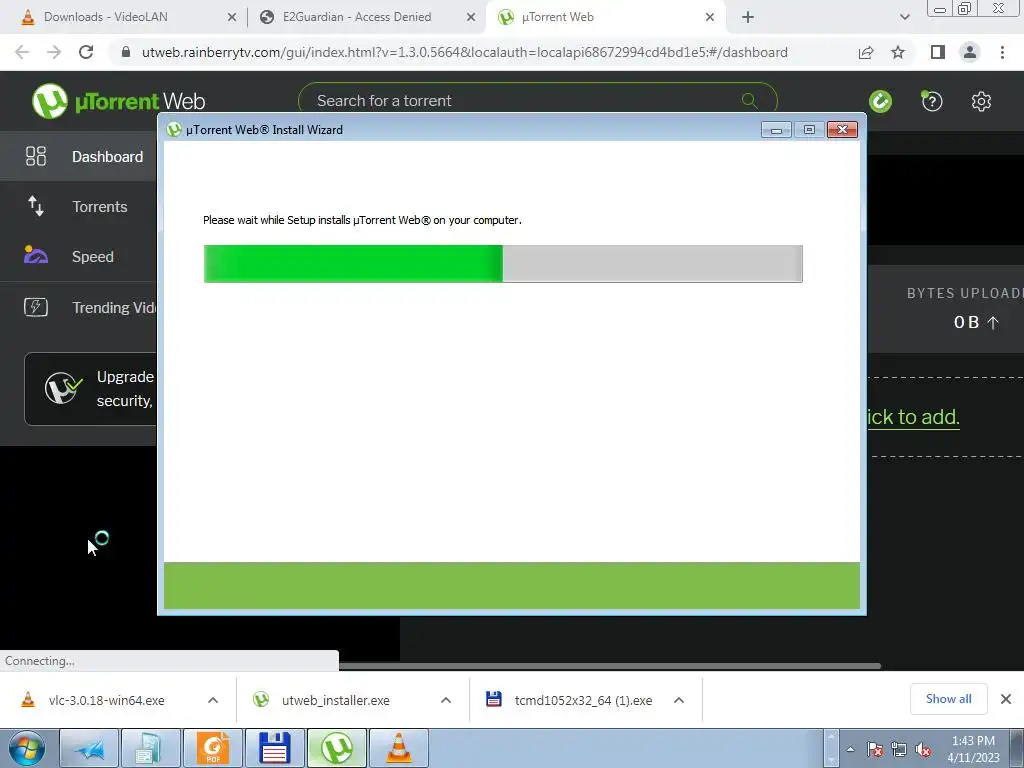This screenshot has width=1024, height=768.
Task: Open the Speed sidebar item
Action: [x=78, y=257]
